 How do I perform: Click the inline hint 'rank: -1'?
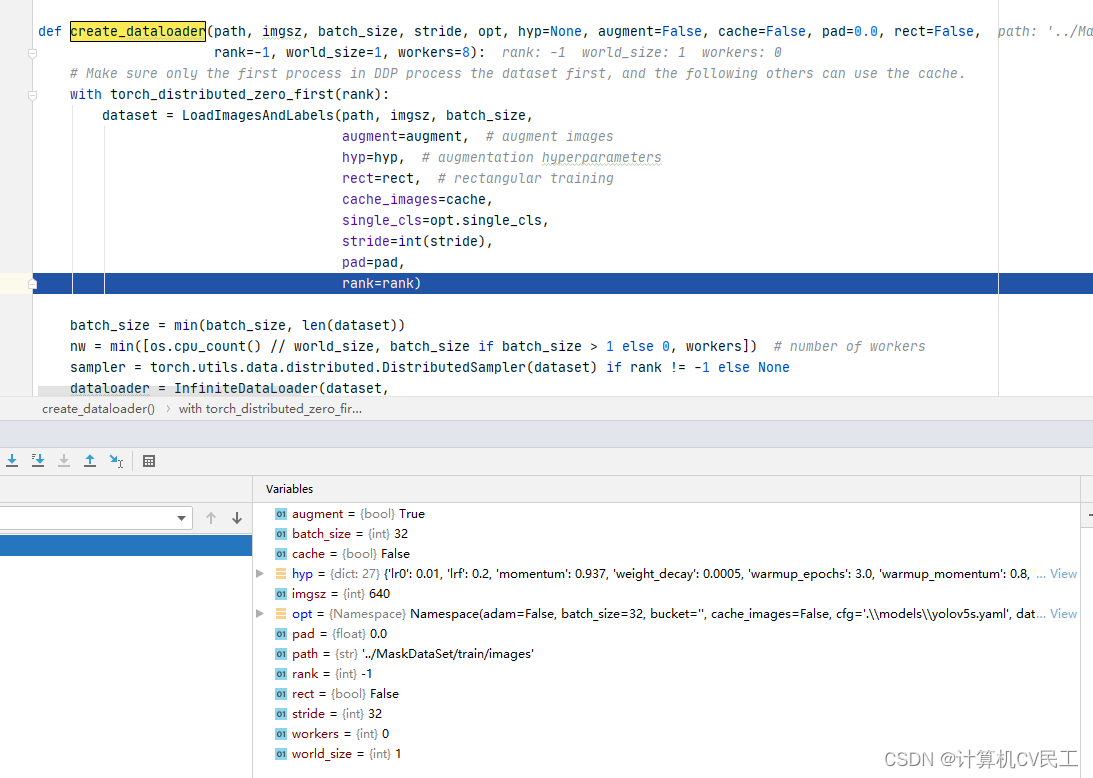tap(534, 53)
